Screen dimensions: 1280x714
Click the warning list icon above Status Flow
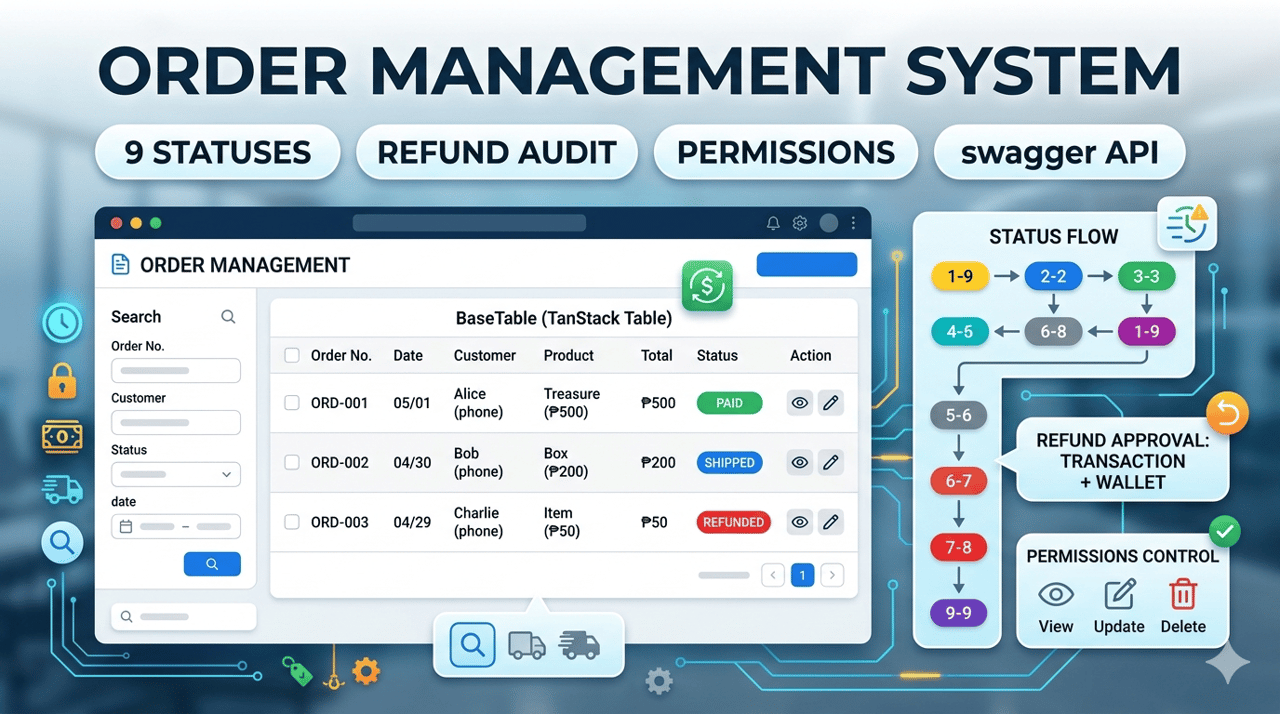[x=1187, y=223]
